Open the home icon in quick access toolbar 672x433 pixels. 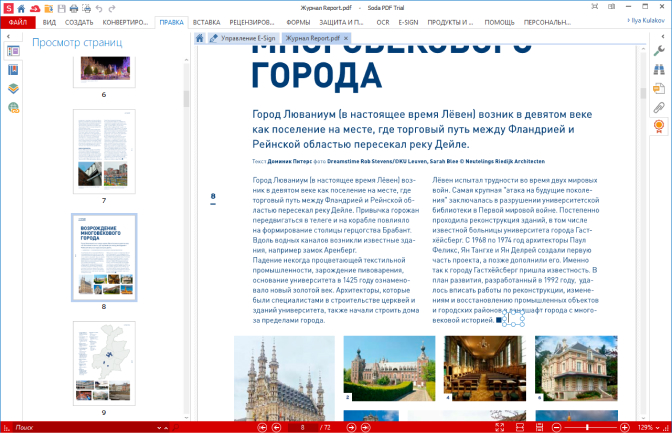tap(21, 8)
